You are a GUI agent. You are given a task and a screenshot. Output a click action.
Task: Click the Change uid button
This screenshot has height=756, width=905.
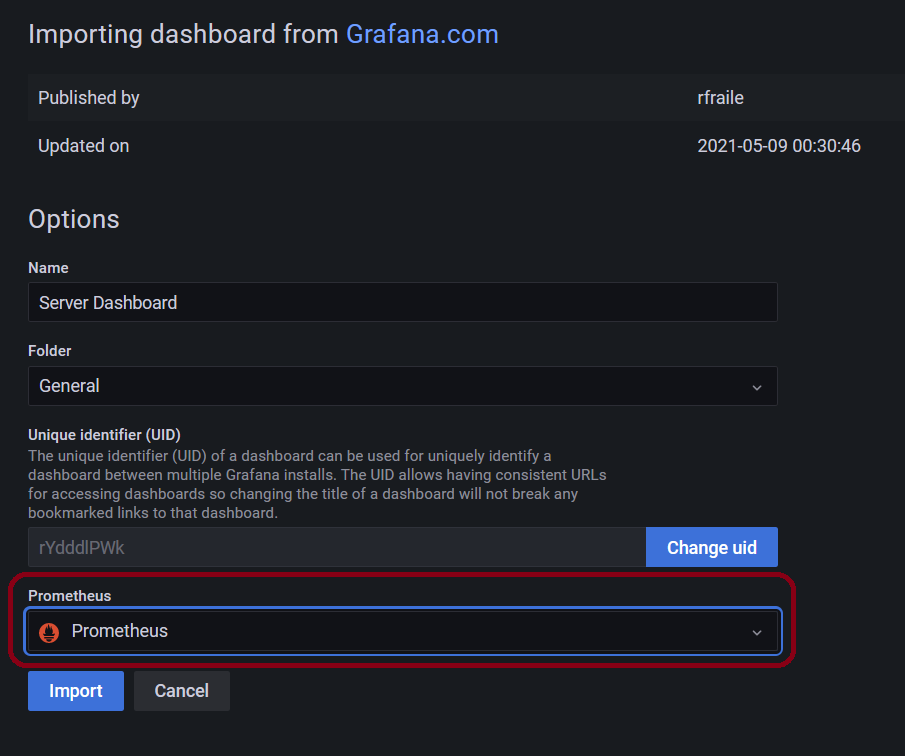(x=711, y=548)
